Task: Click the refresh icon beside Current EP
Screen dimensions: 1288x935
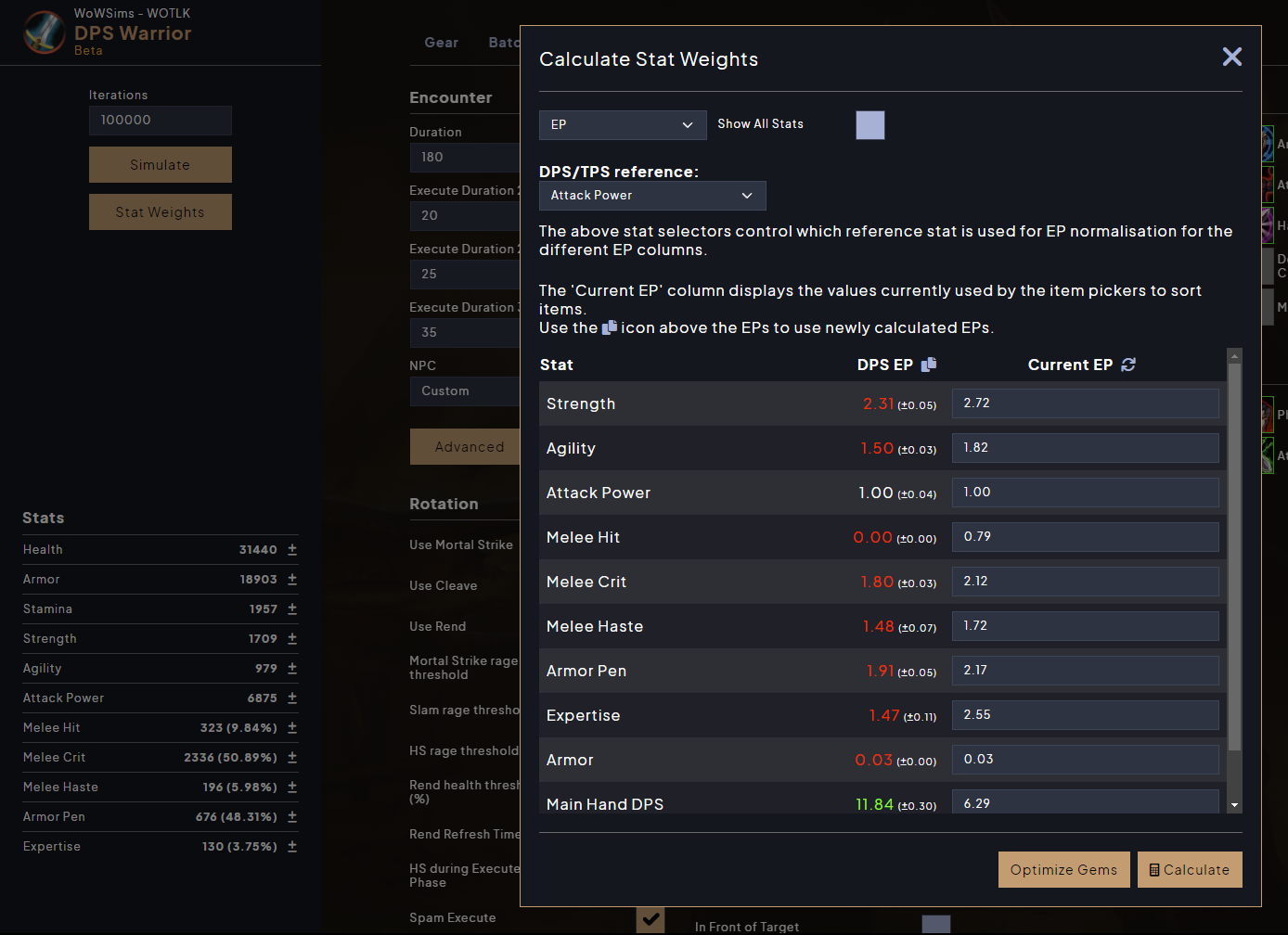Action: tap(1128, 365)
